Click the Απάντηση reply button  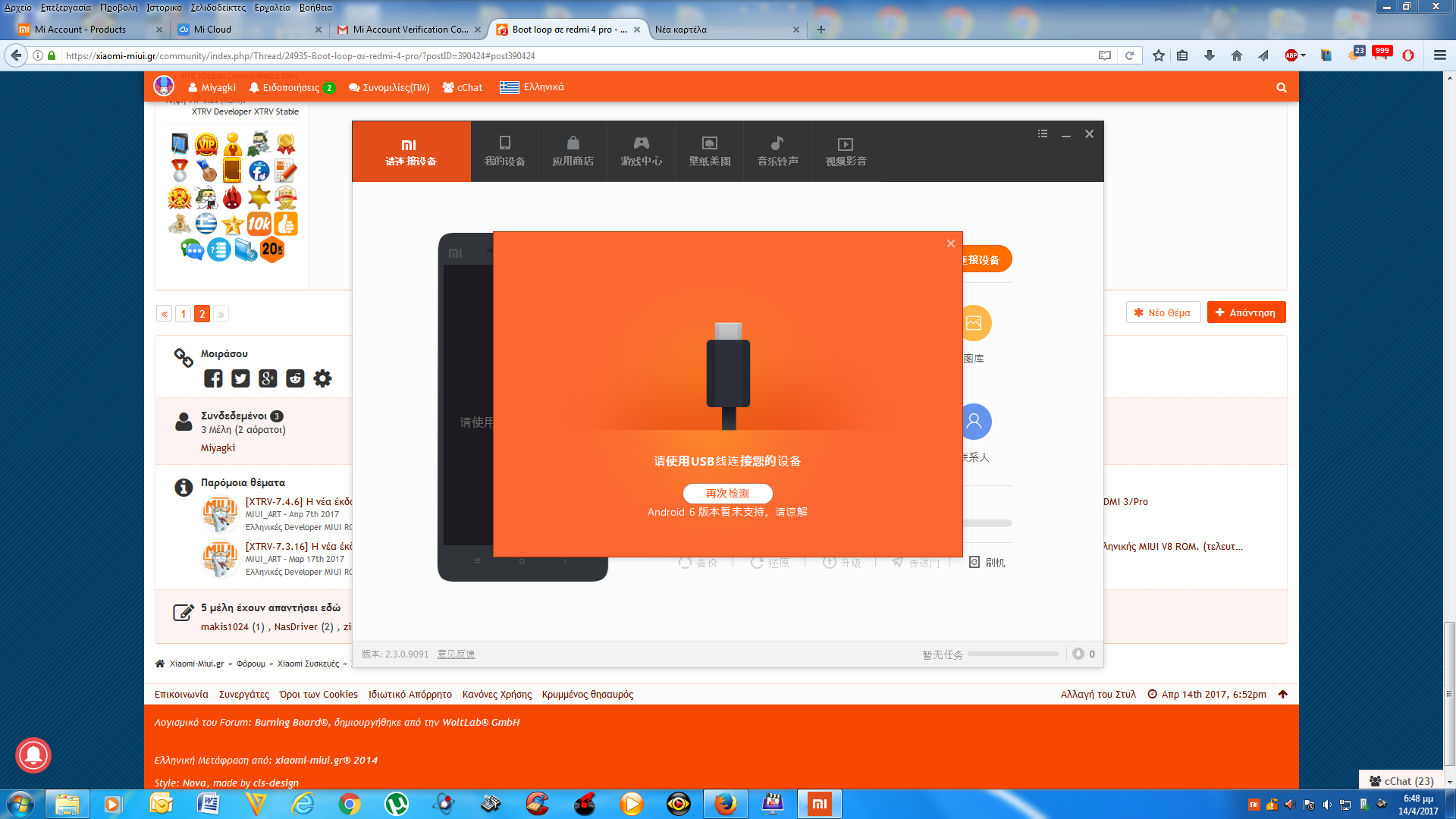click(1246, 312)
